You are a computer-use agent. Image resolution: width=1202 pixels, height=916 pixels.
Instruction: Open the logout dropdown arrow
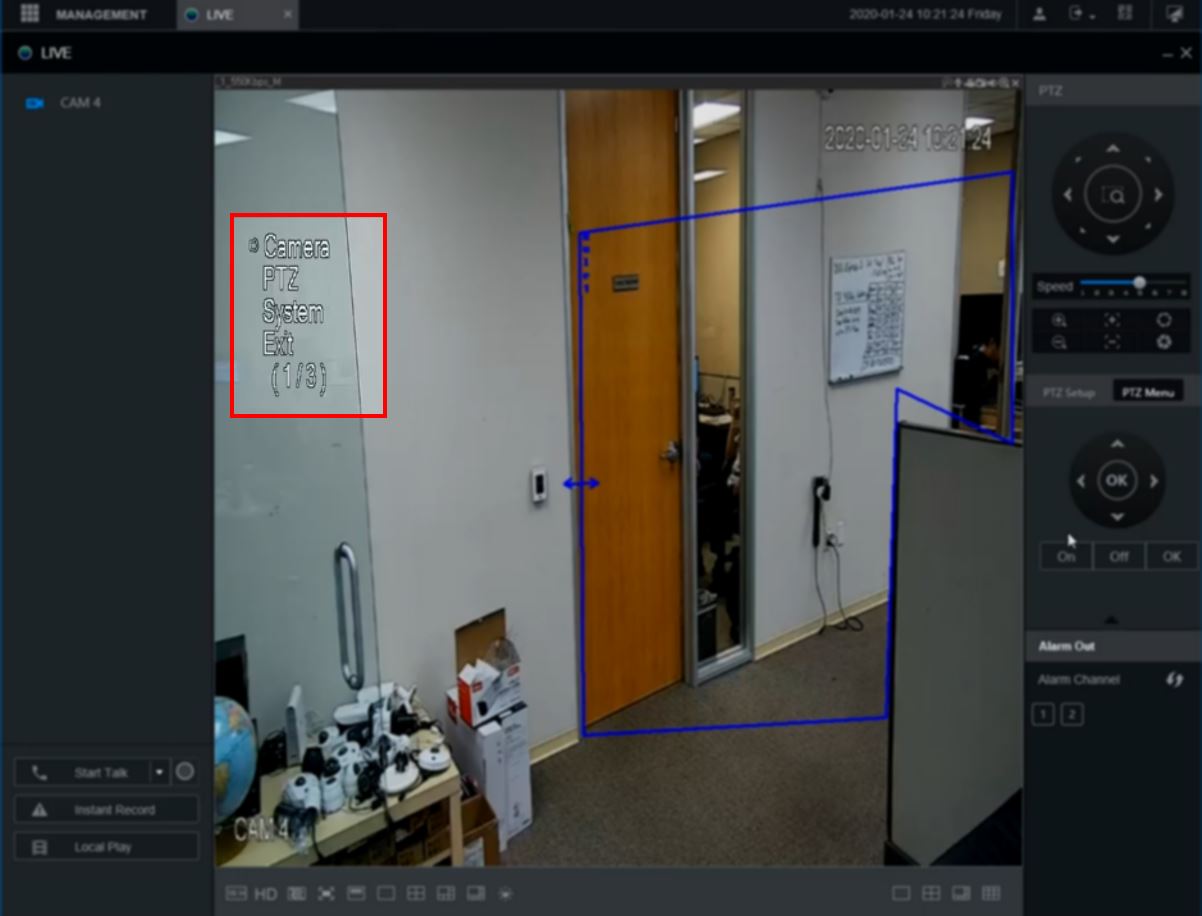coord(1093,16)
